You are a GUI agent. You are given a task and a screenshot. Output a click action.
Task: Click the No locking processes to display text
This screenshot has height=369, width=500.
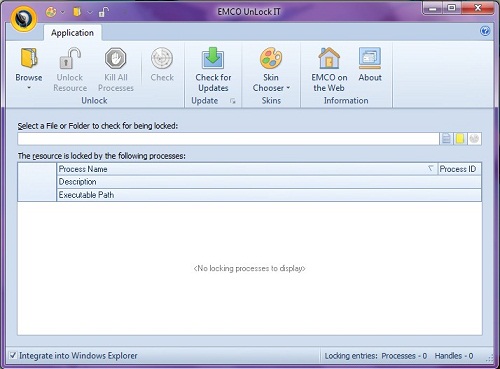(249, 268)
